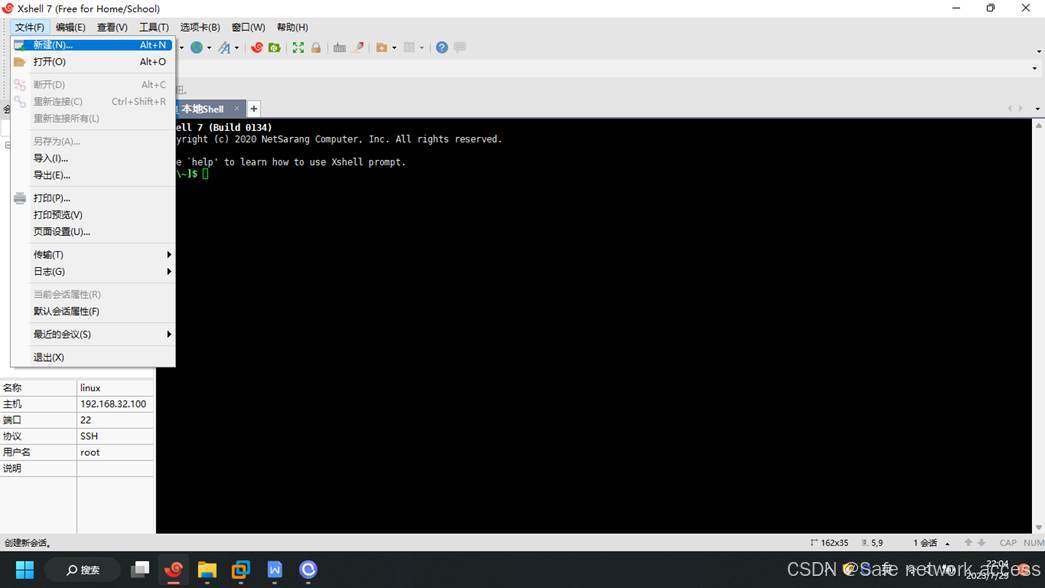Open Task View on the taskbar
This screenshot has width=1045, height=588.
[x=140, y=570]
